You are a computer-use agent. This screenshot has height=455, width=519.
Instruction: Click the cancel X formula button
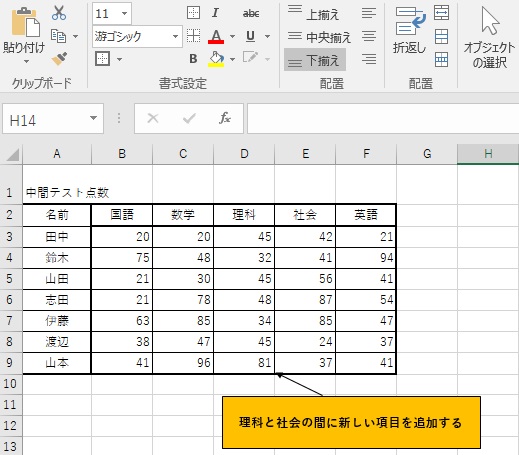(x=153, y=118)
